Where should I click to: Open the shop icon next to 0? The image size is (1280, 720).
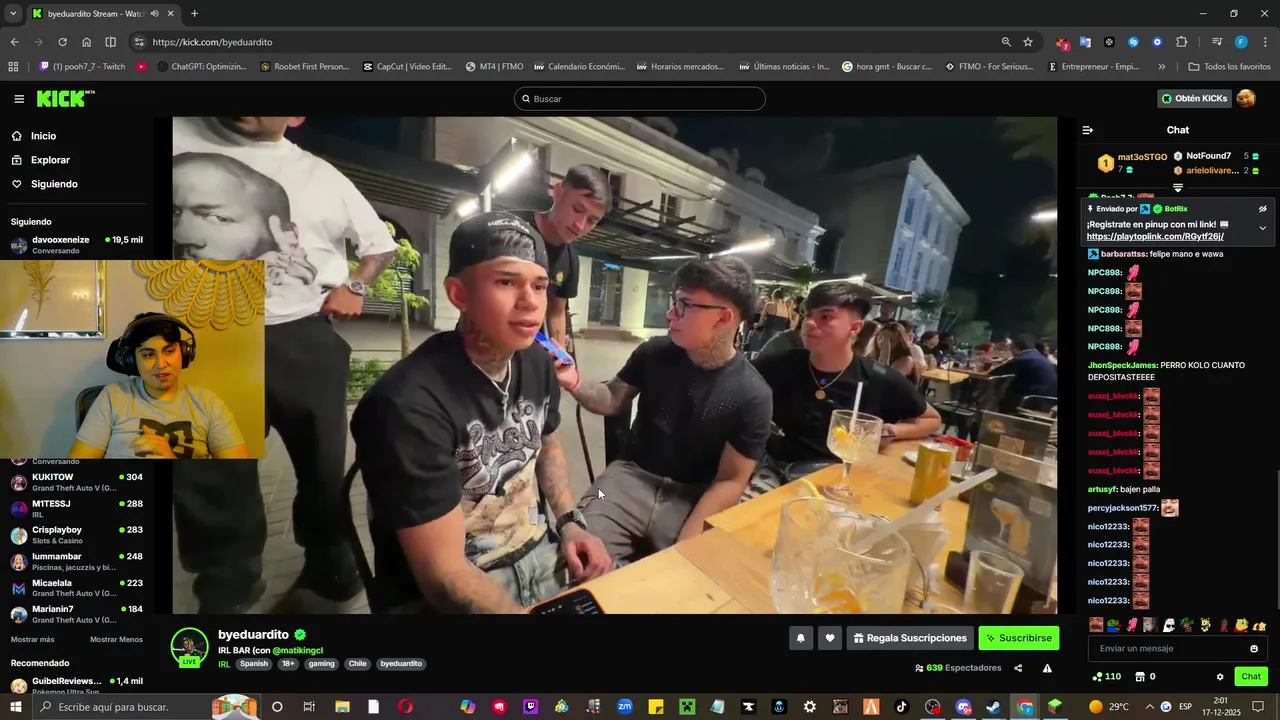point(1140,677)
